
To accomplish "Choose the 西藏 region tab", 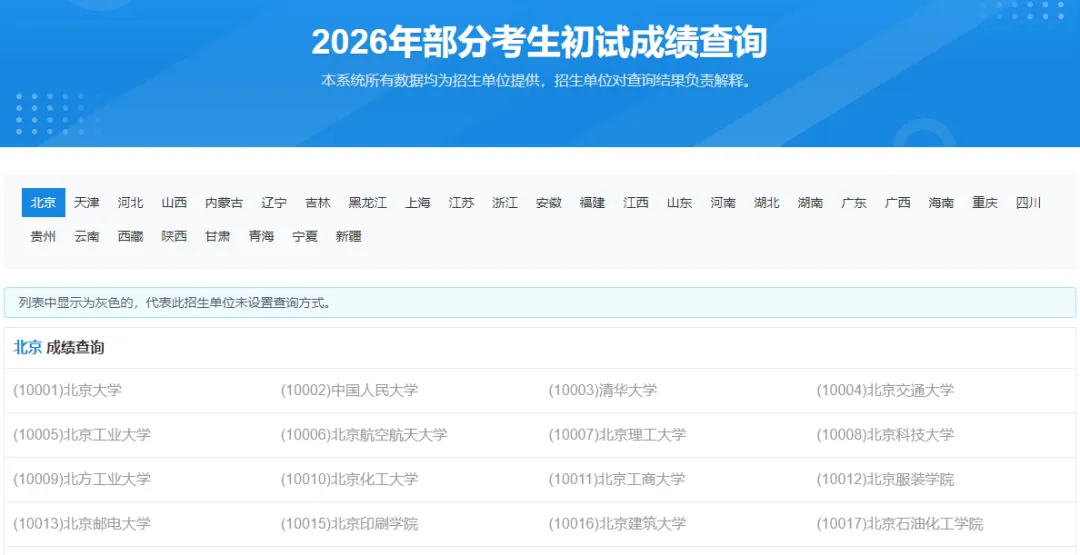I will [x=130, y=236].
